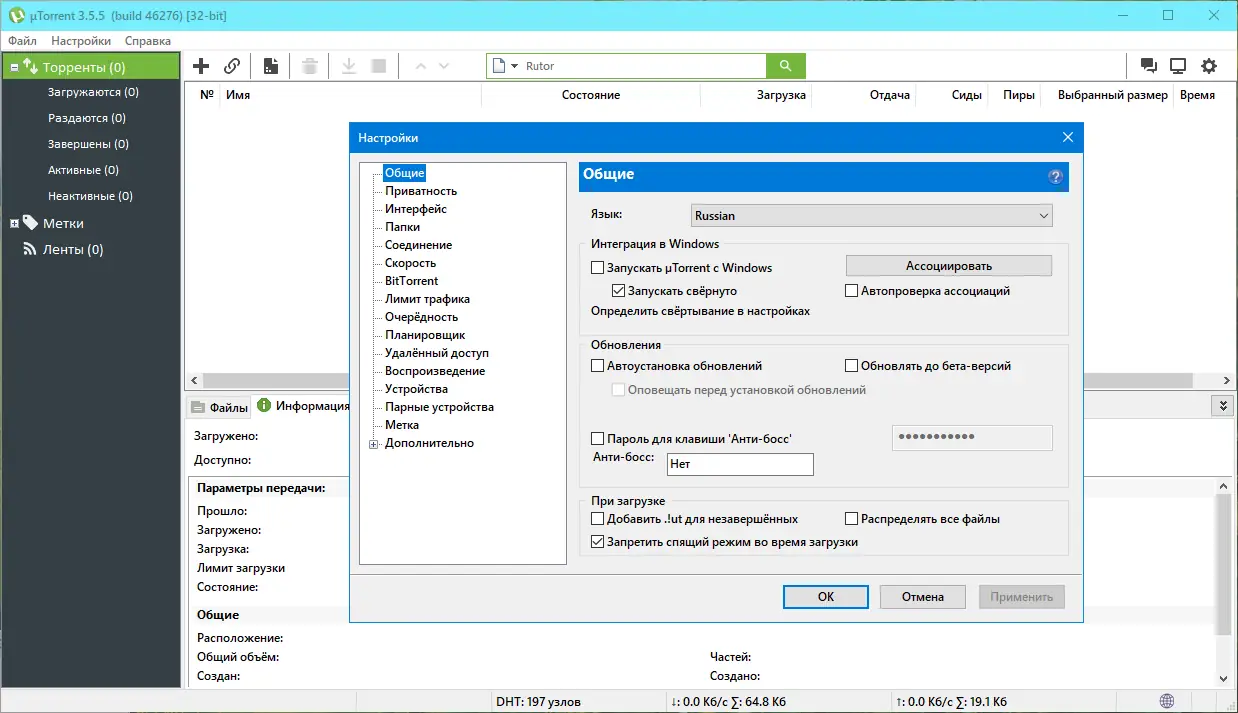This screenshot has width=1238, height=713.
Task: Select Папки in settings tree
Action: coord(403,227)
